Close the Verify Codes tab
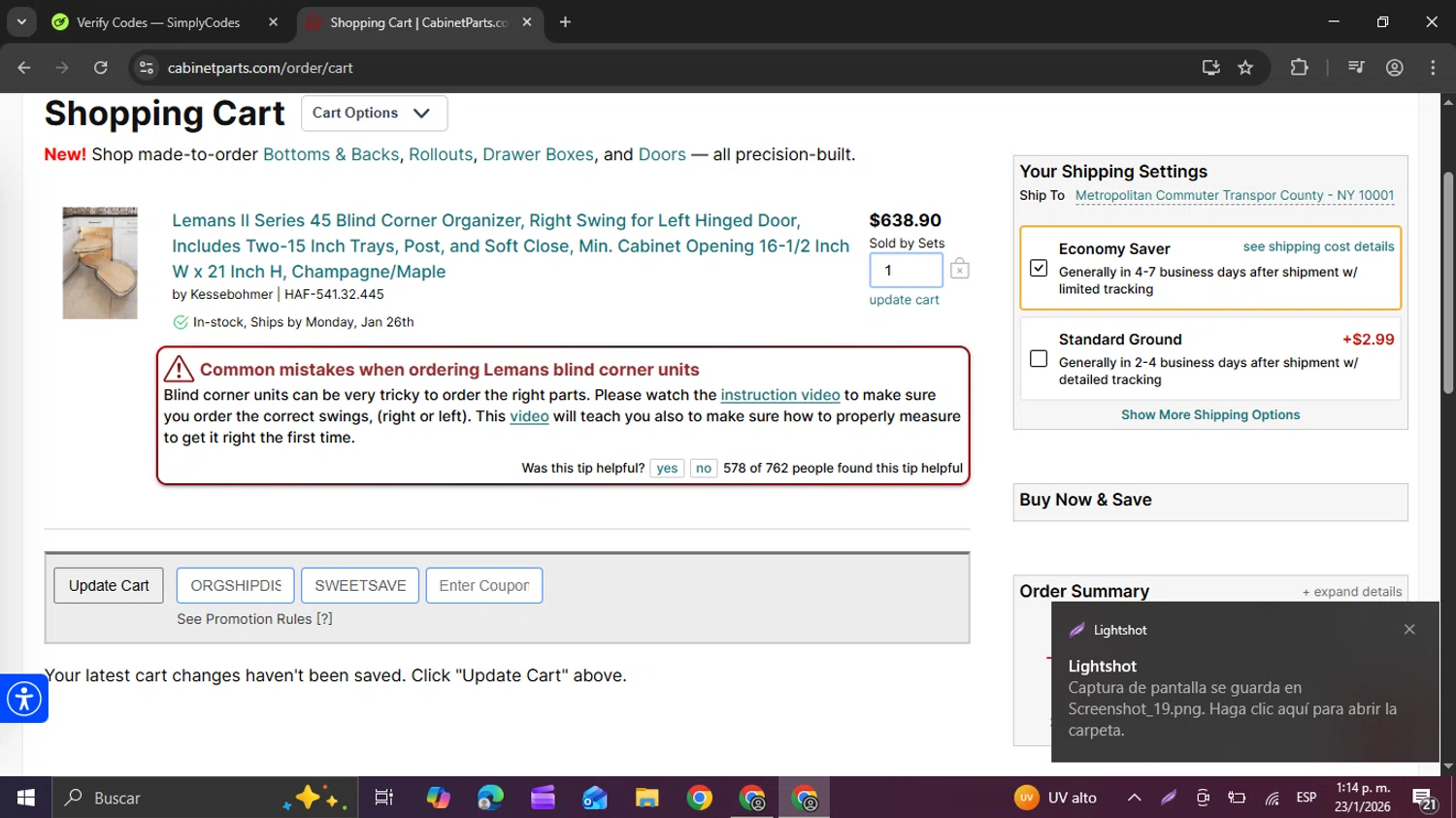Screen dimensions: 1456x818 point(273,22)
